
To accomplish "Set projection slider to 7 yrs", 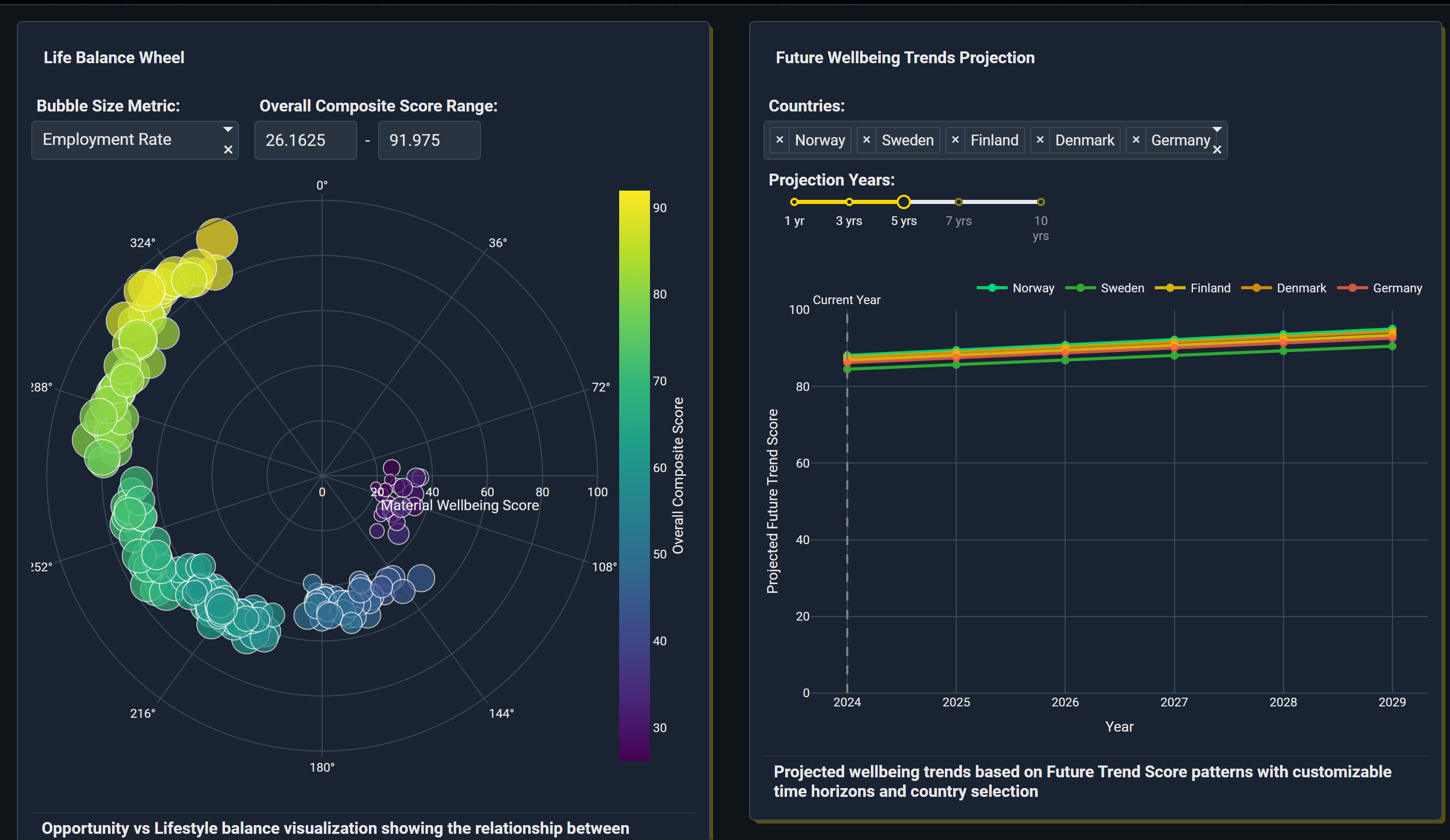I will [x=959, y=202].
